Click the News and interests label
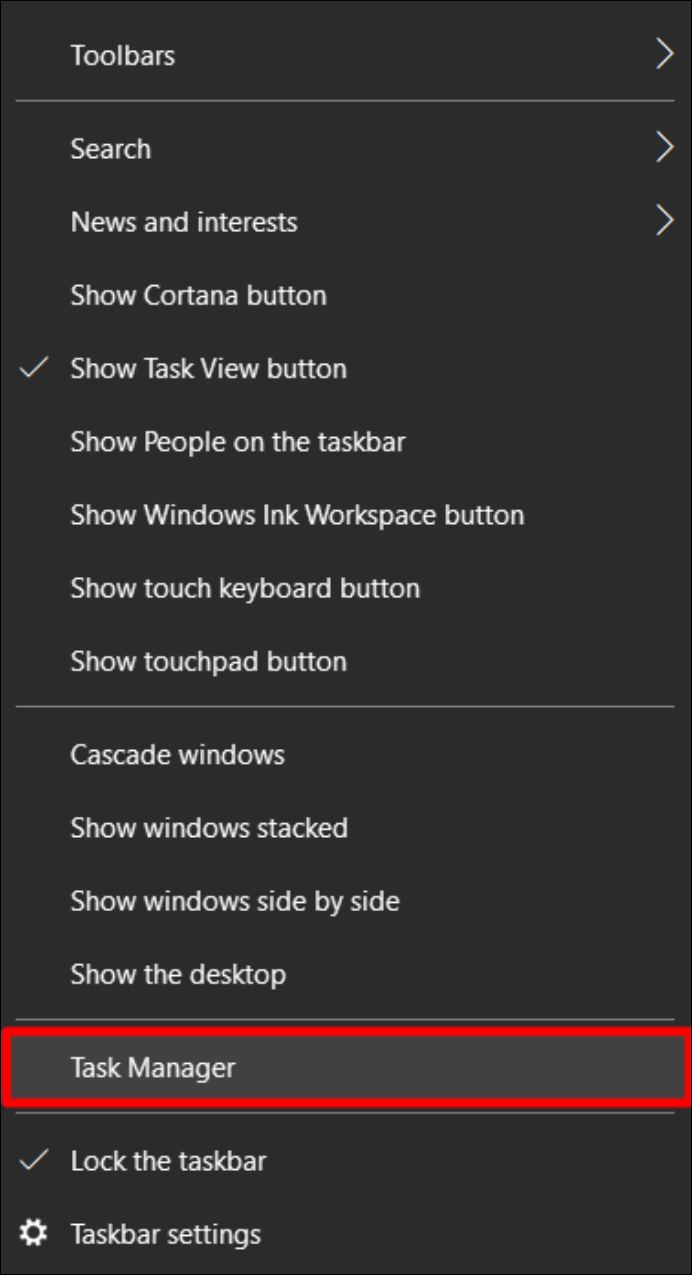 pos(184,222)
